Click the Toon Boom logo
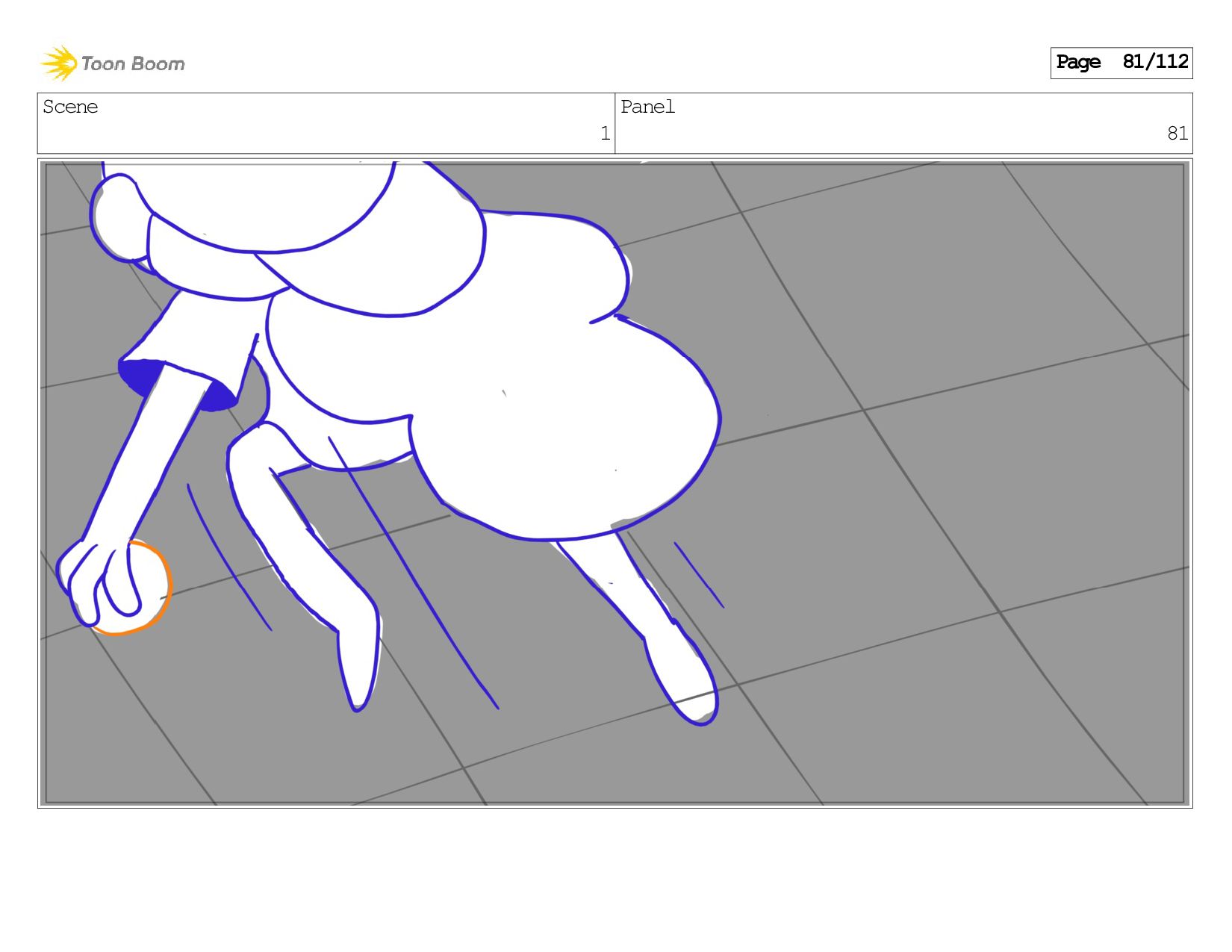Image resolution: width=1232 pixels, height=952 pixels. coord(112,63)
